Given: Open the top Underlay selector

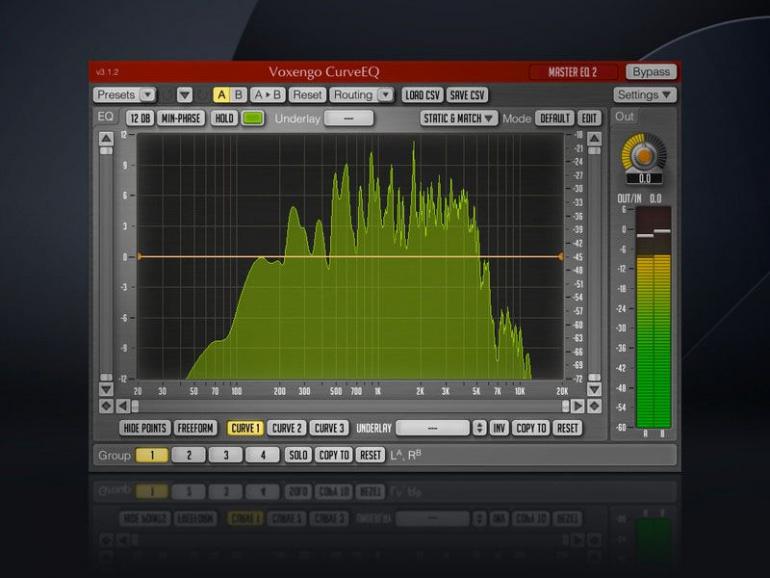Looking at the screenshot, I should click(x=349, y=118).
